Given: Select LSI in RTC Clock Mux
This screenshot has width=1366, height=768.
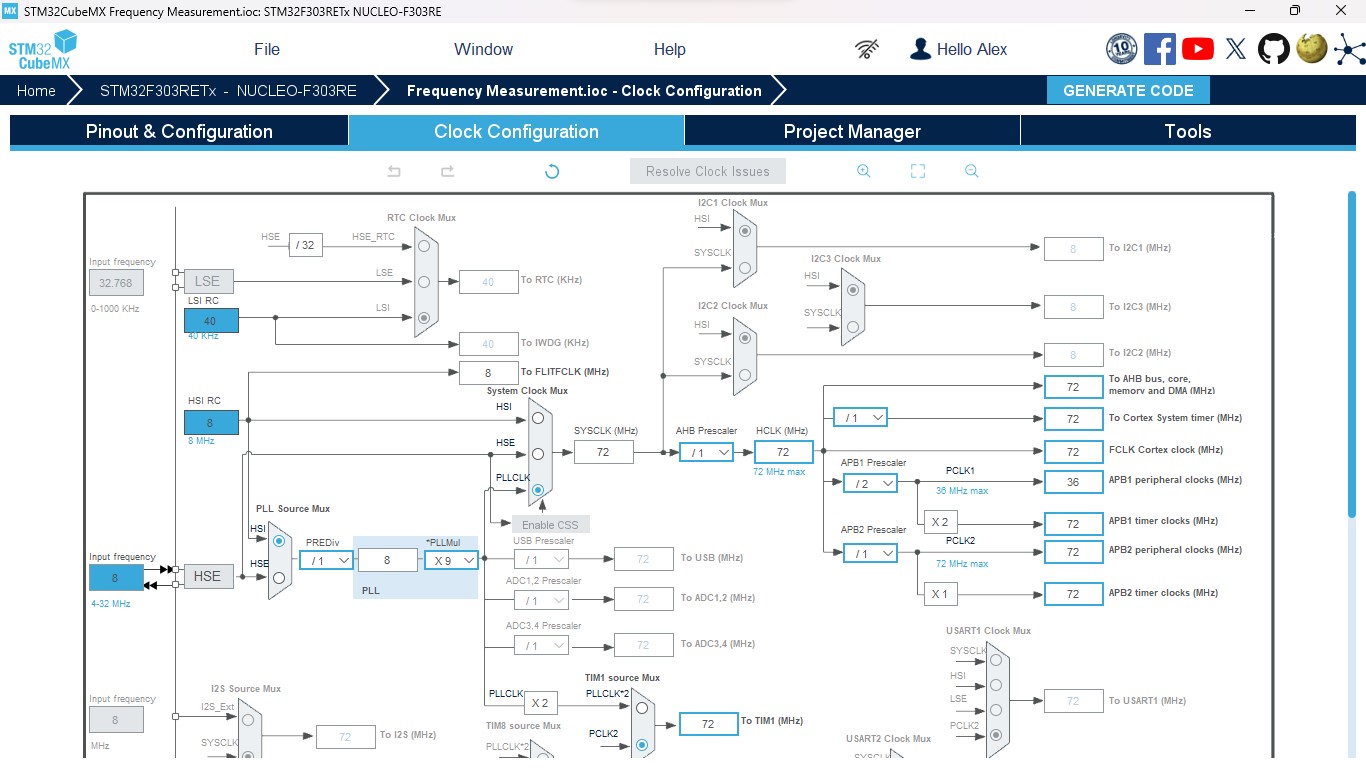Looking at the screenshot, I should (425, 317).
